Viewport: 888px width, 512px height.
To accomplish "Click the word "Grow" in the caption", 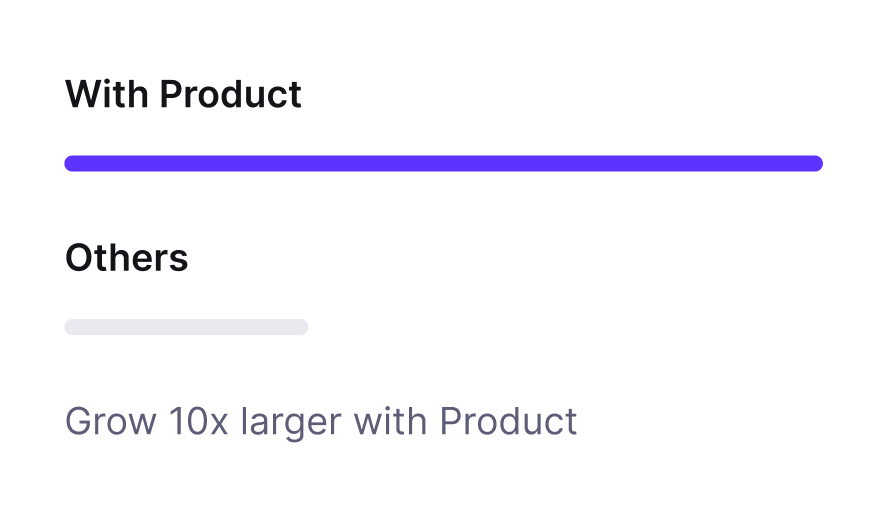I will [110, 421].
